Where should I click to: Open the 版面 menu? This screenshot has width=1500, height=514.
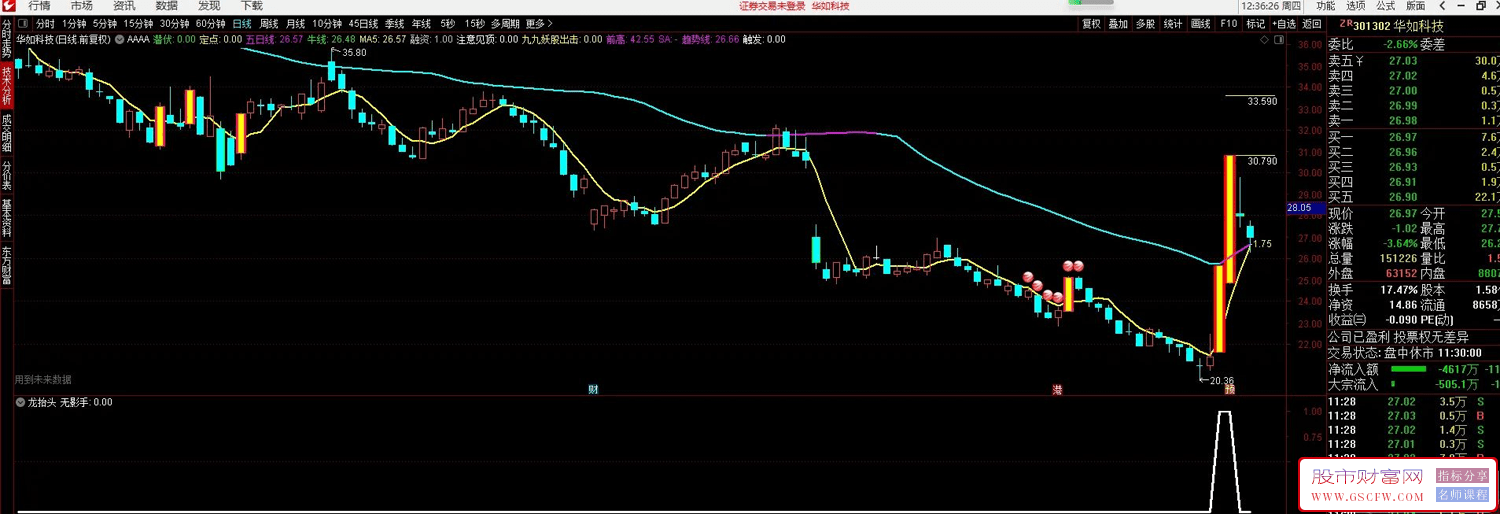coord(1415,6)
